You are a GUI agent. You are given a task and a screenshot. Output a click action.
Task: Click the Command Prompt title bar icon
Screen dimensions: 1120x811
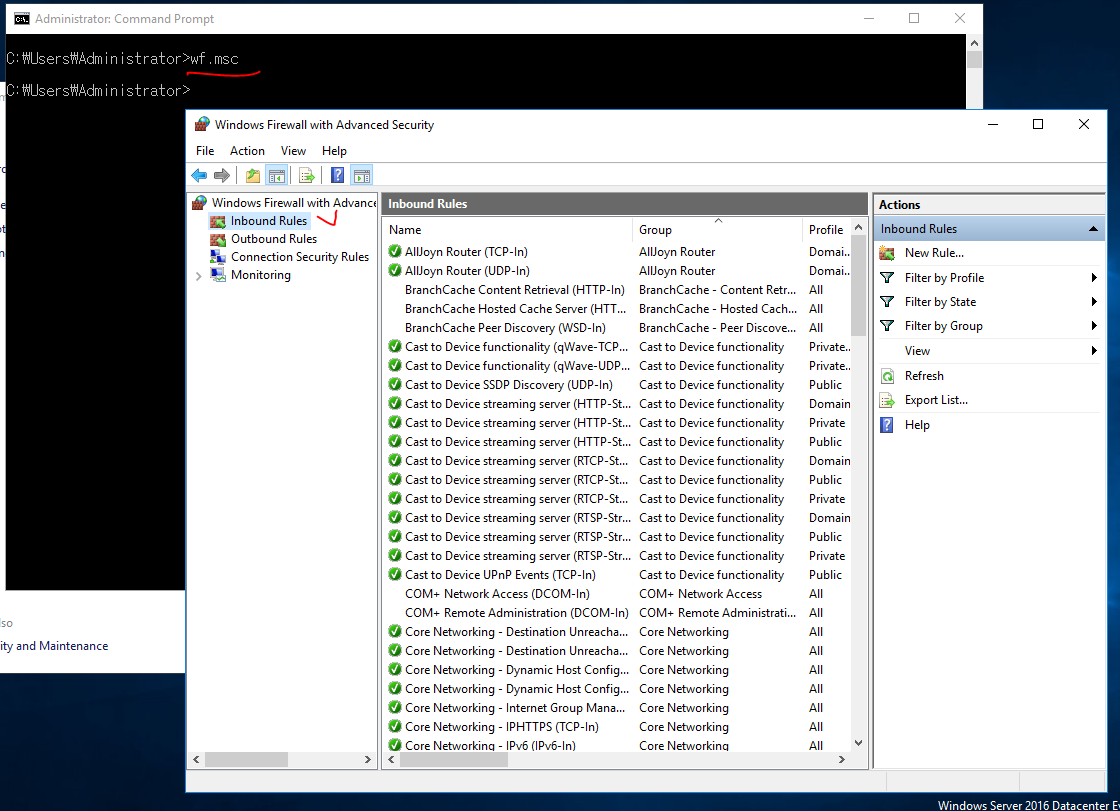[22, 19]
